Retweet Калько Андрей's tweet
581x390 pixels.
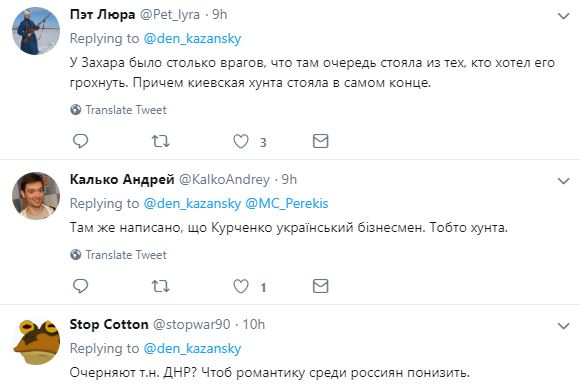(x=160, y=286)
